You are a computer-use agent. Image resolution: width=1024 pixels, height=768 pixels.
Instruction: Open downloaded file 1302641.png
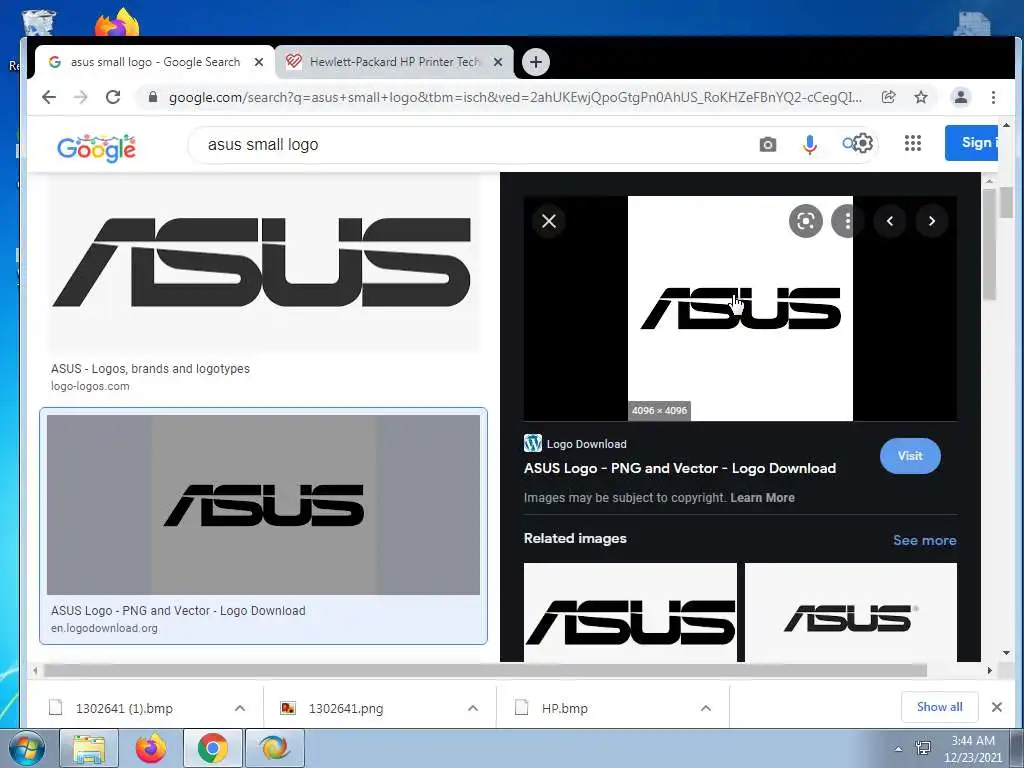click(x=345, y=708)
